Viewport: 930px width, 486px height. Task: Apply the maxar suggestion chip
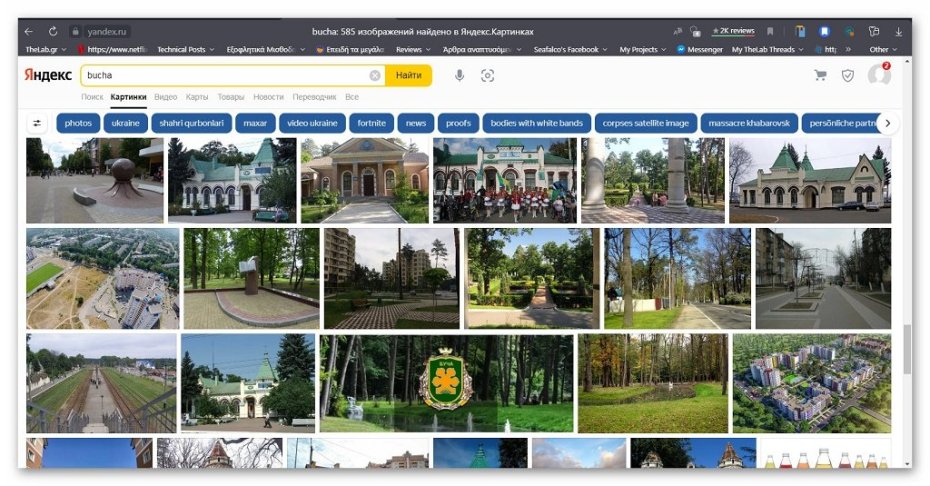pos(255,123)
